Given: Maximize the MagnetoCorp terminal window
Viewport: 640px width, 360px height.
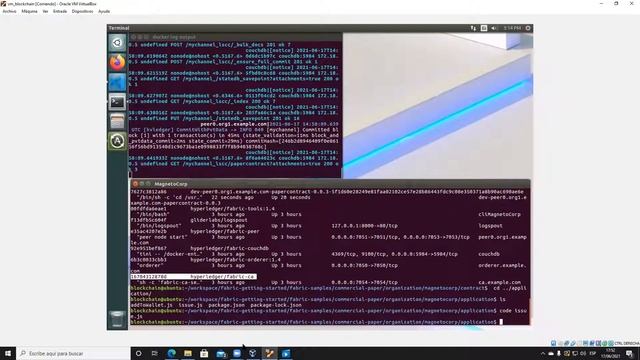Looking at the screenshot, I should (148, 184).
